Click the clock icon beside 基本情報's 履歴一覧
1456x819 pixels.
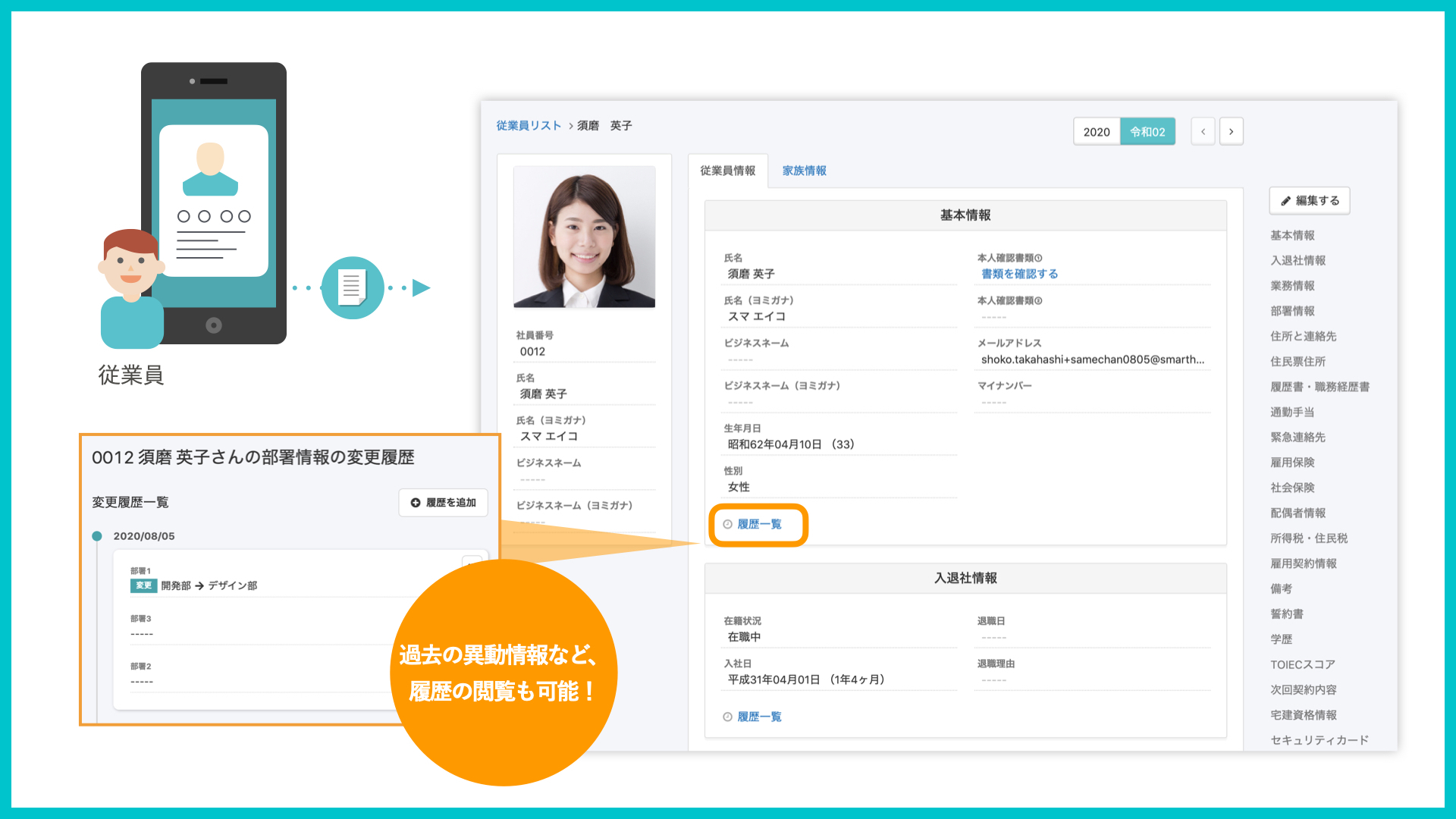tap(727, 524)
